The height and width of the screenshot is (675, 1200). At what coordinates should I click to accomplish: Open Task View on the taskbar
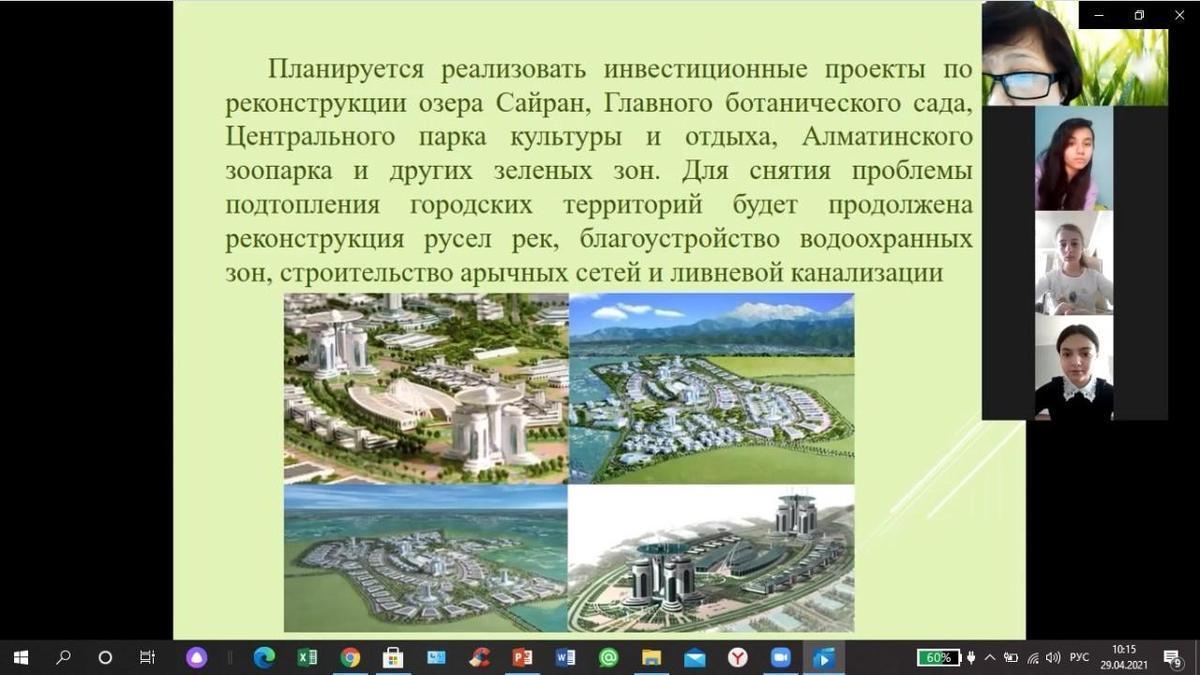147,657
